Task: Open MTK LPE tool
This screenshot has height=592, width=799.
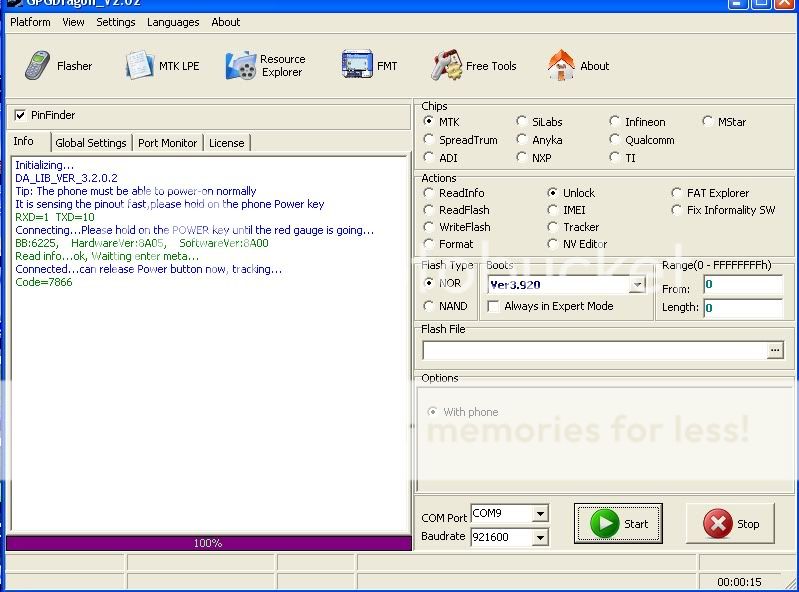Action: [163, 66]
